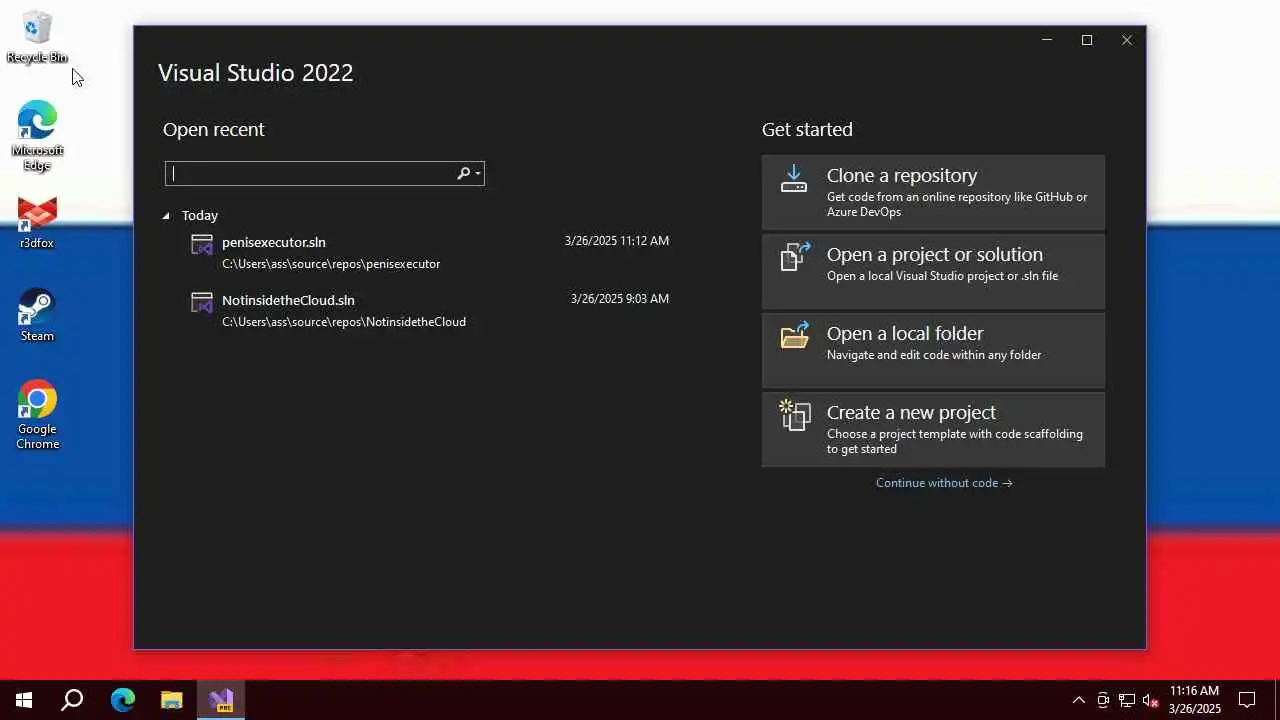Image resolution: width=1280 pixels, height=720 pixels.
Task: Show hidden system tray icons
Action: 1079,700
